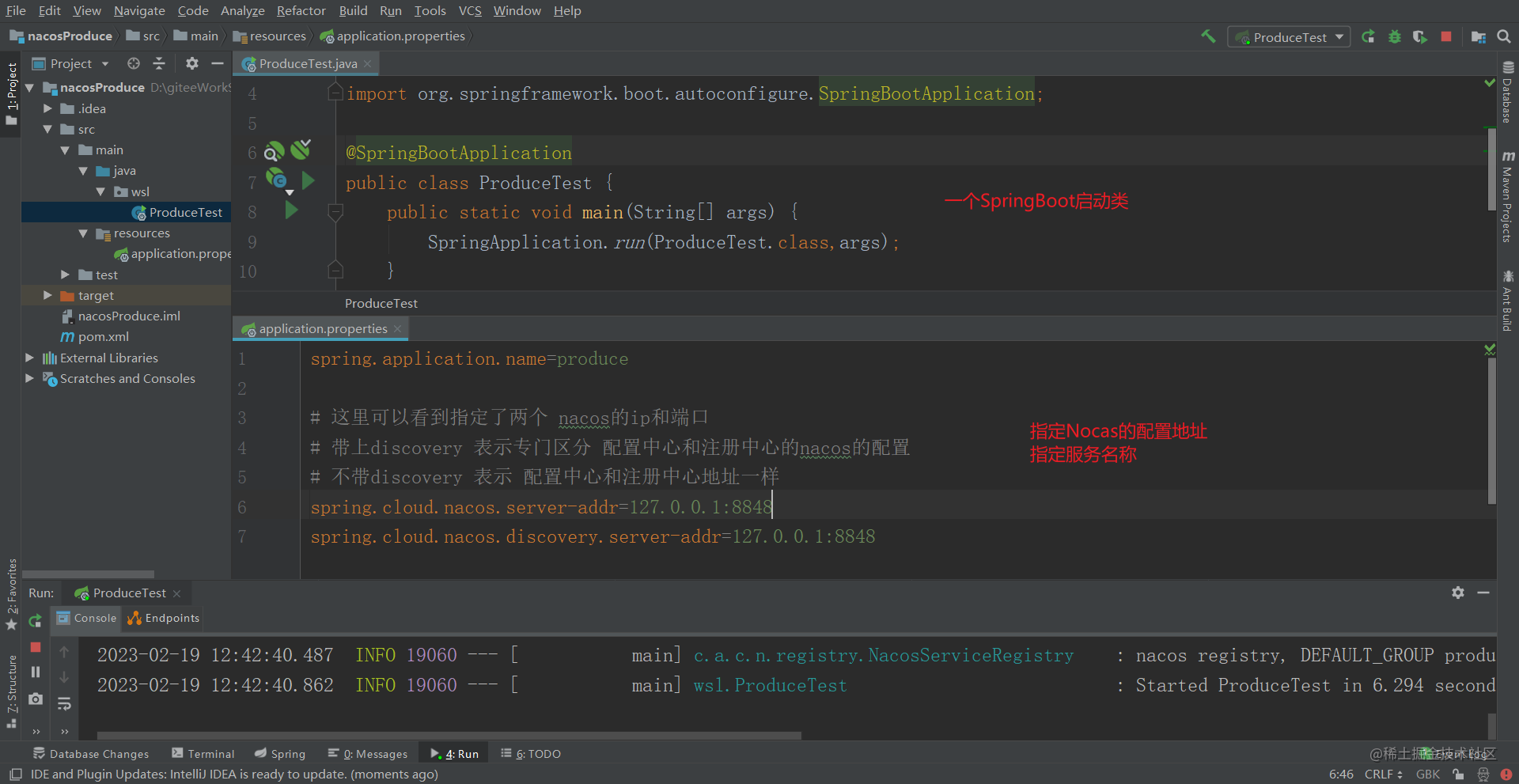1519x784 pixels.
Task: Pause the output in the Run panel
Action: pos(35,672)
